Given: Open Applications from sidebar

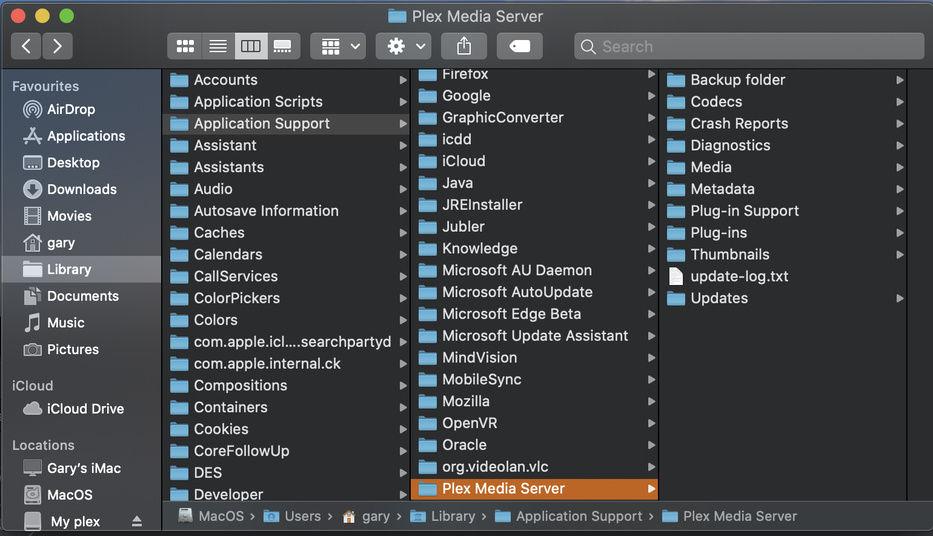Looking at the screenshot, I should click(86, 136).
